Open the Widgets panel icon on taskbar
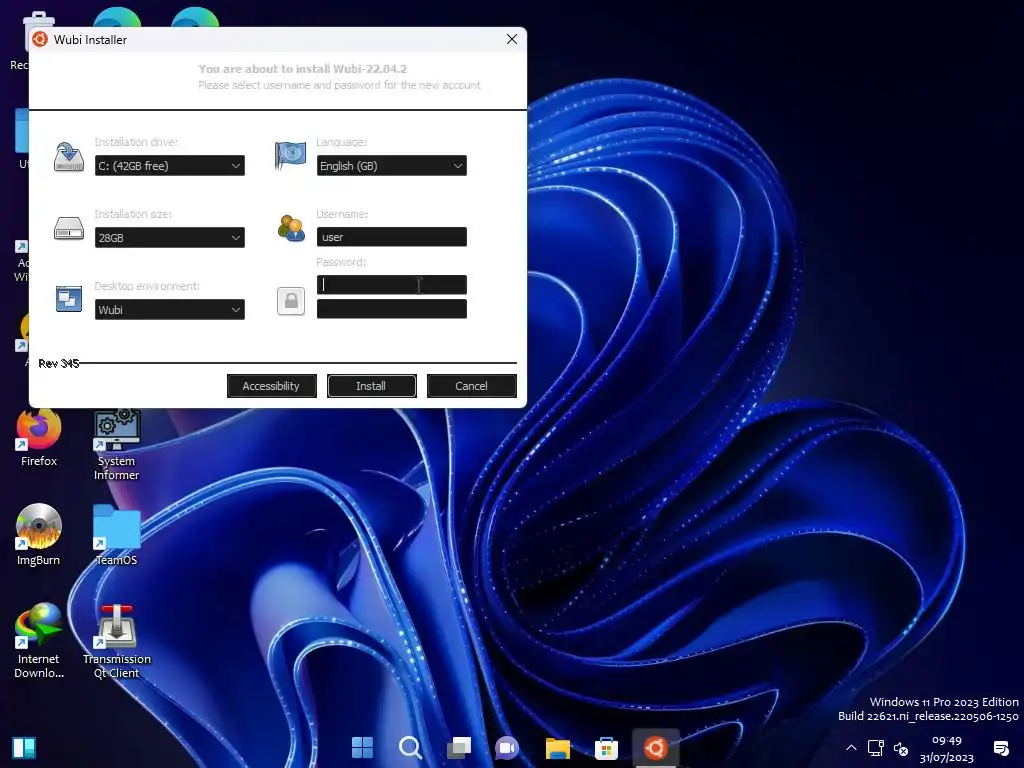This screenshot has width=1024, height=768. 24,747
